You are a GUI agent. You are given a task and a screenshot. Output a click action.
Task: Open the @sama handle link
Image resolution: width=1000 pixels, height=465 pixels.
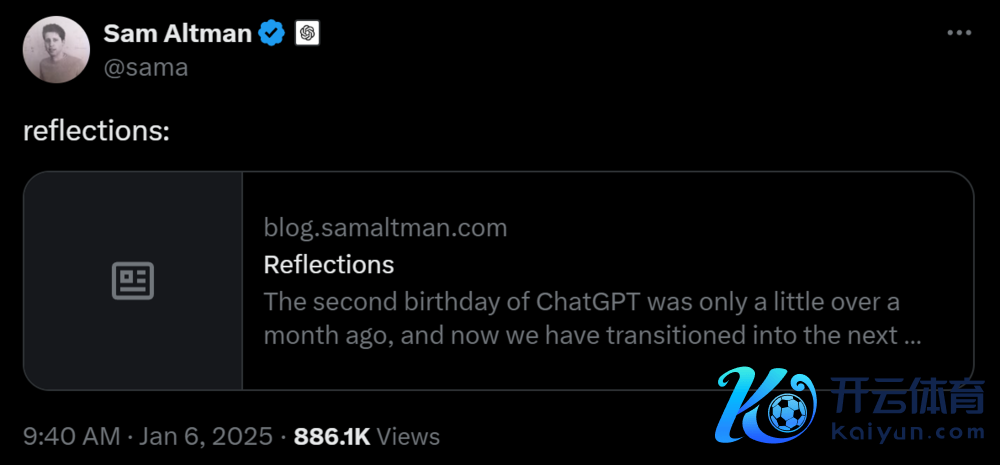pos(145,67)
